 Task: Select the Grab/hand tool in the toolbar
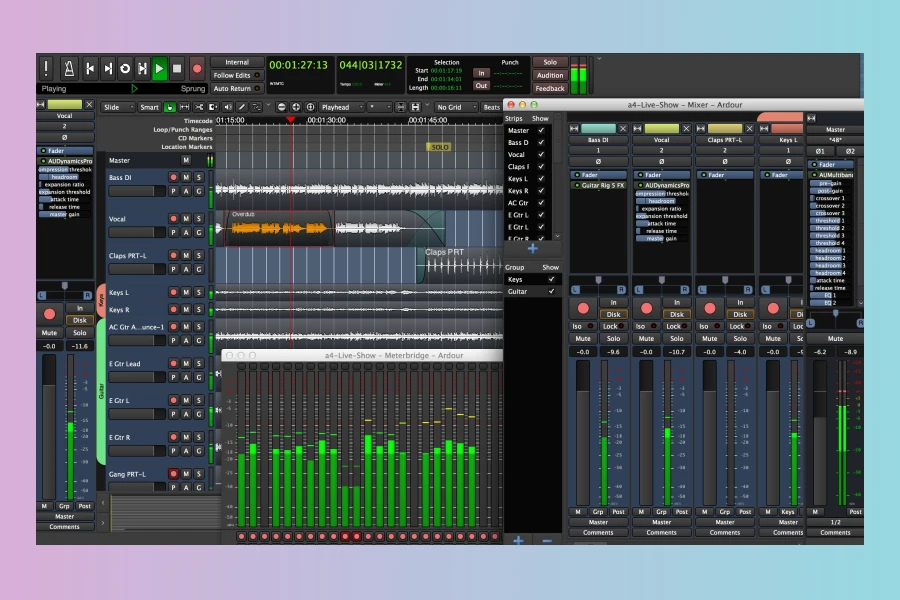(x=170, y=107)
